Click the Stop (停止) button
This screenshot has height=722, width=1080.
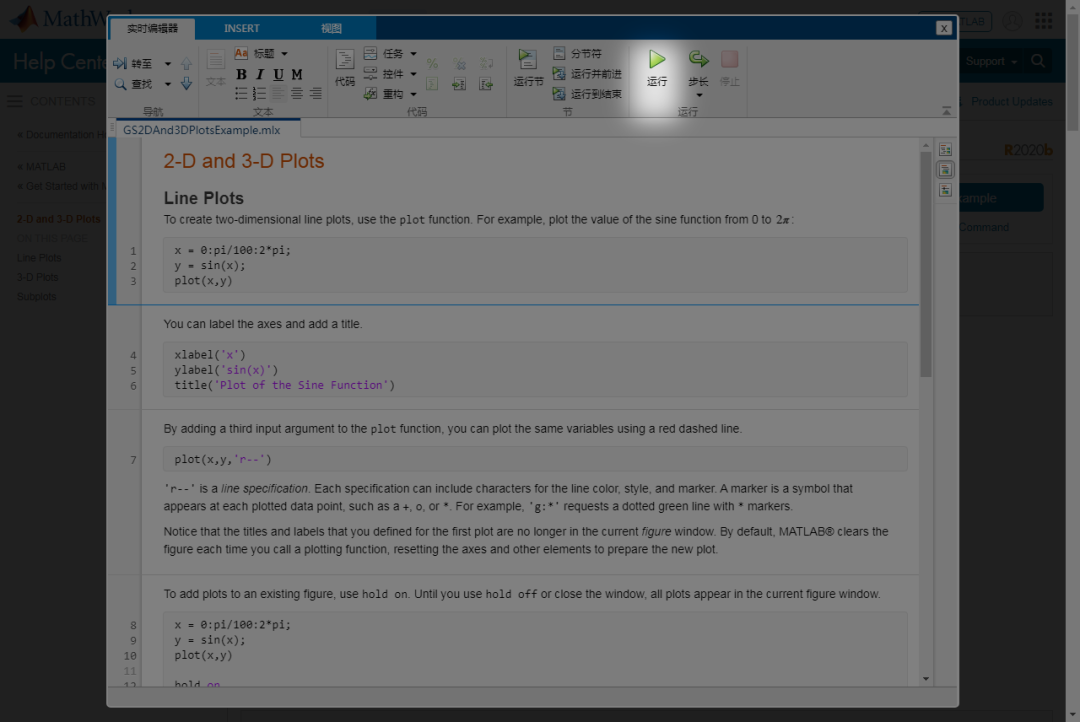point(729,68)
